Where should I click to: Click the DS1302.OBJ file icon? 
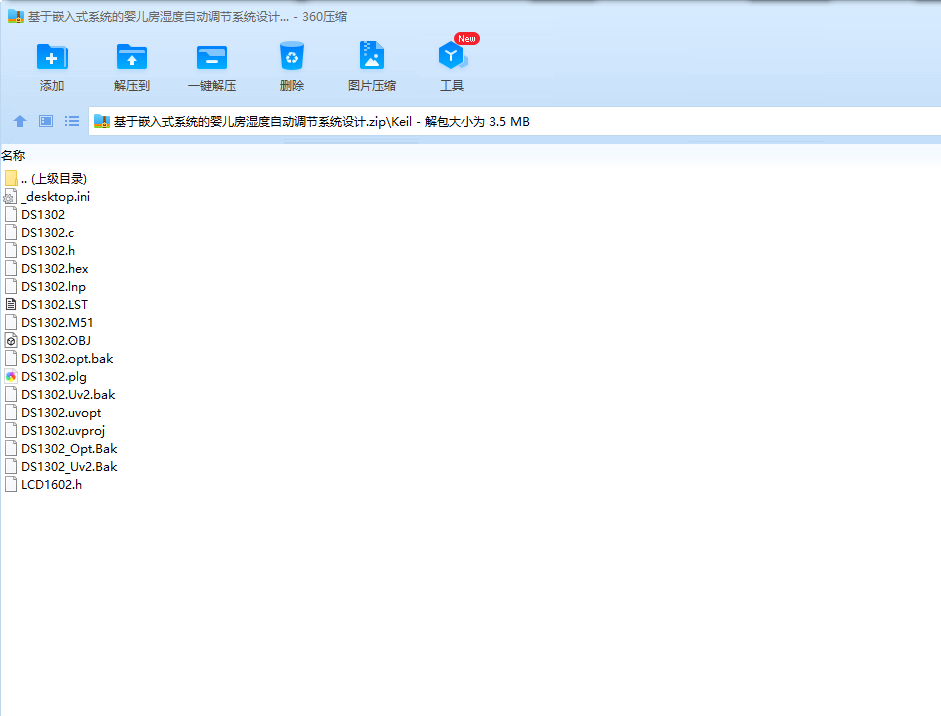pyautogui.click(x=11, y=340)
